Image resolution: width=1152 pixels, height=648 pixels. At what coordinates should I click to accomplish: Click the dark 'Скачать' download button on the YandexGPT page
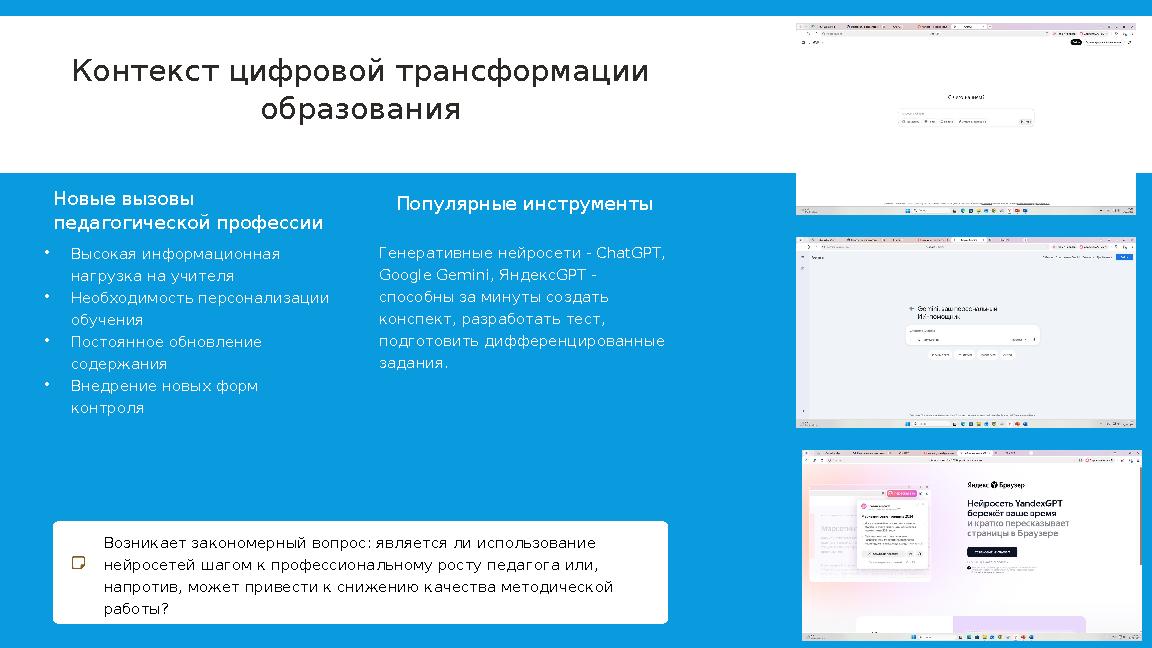pos(992,552)
